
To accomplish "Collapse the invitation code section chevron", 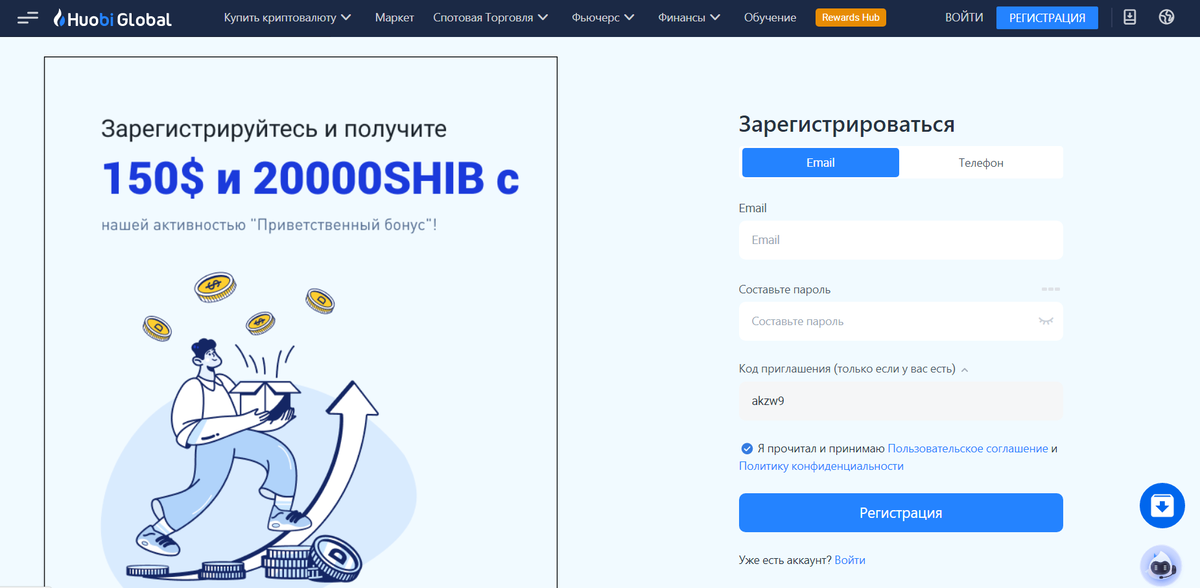I will click(x=965, y=370).
